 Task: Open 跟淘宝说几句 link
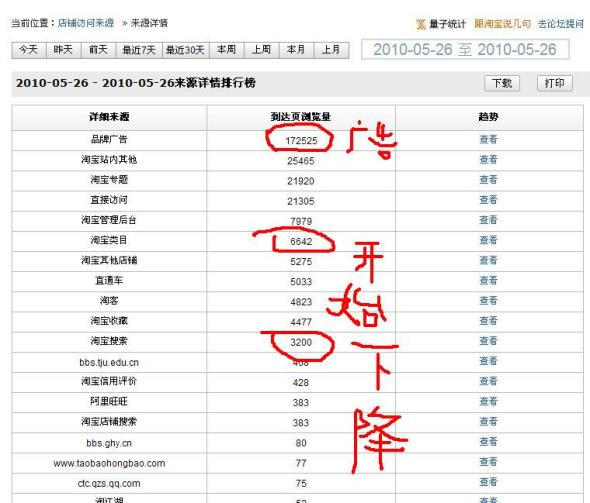(502, 24)
